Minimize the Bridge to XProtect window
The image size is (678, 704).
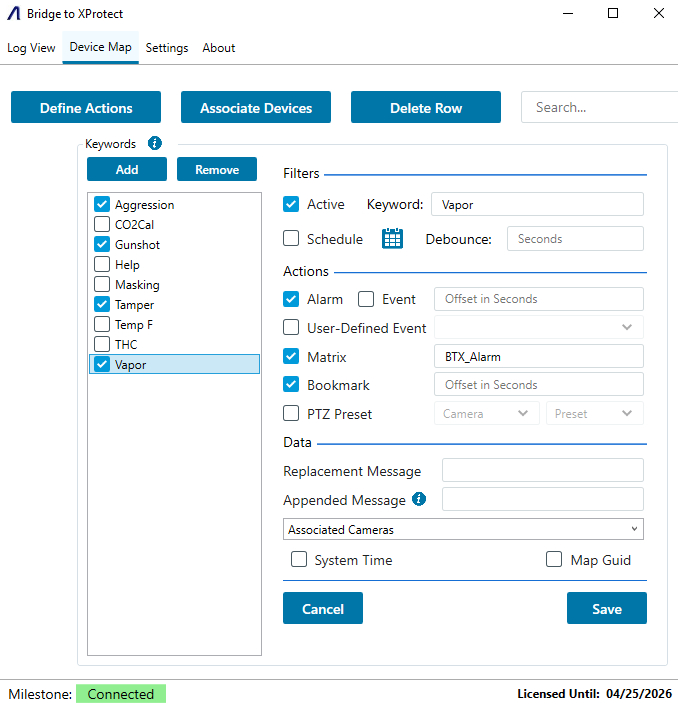pyautogui.click(x=568, y=13)
